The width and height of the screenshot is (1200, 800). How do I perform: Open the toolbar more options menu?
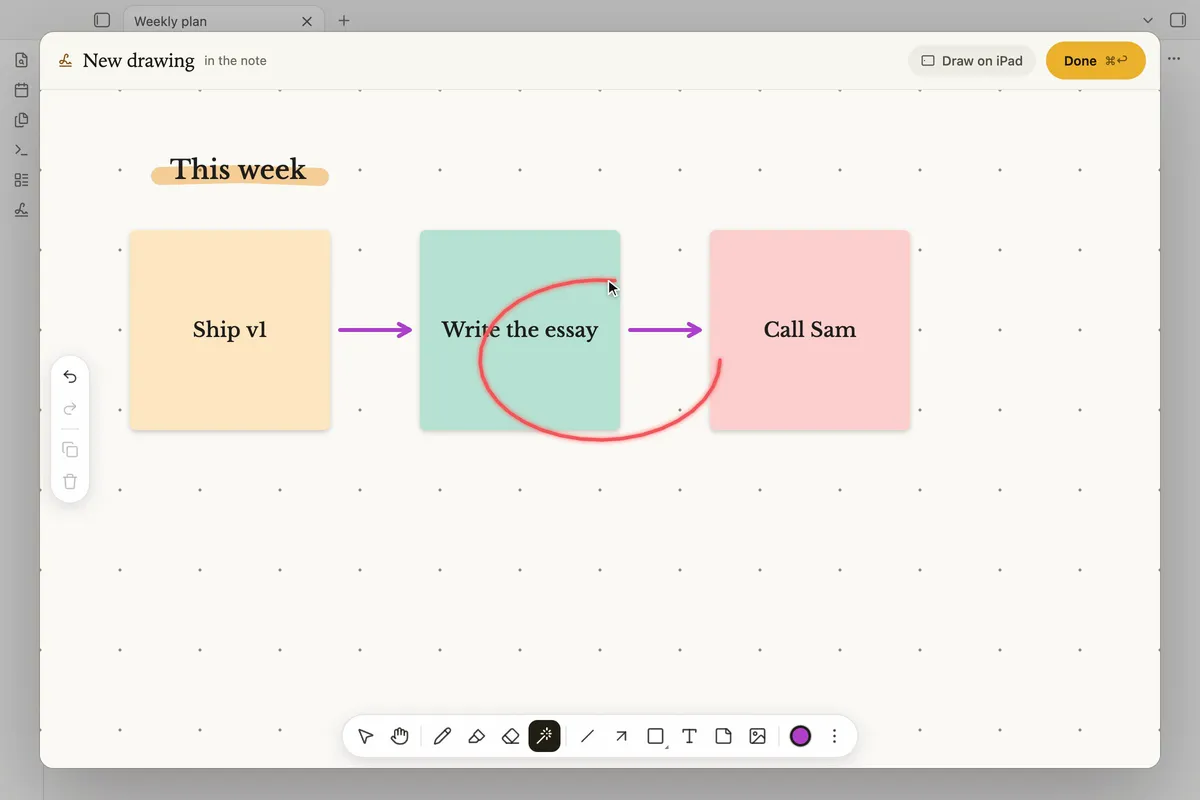[x=834, y=737]
